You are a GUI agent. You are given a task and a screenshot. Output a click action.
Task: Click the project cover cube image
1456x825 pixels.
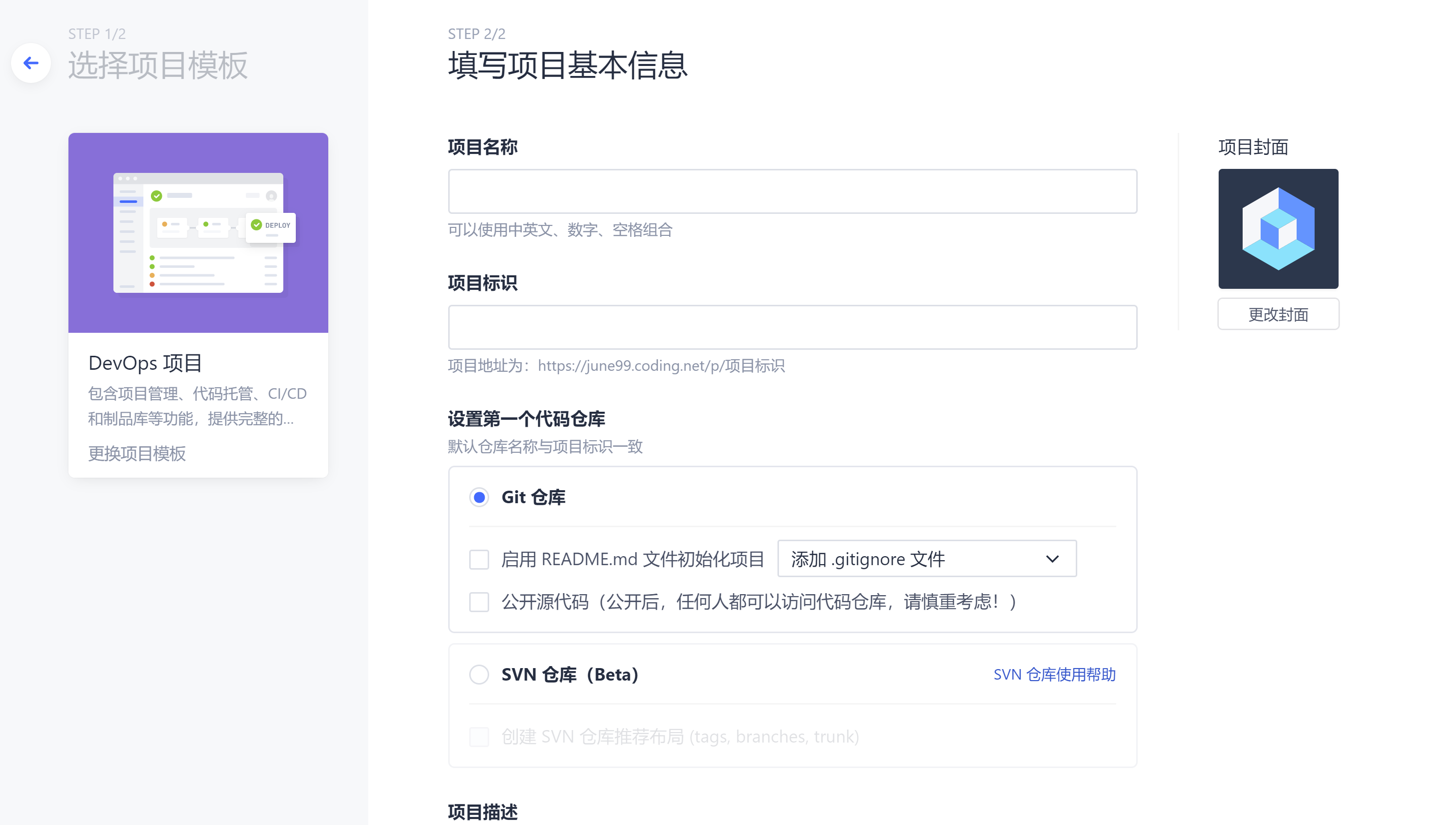tap(1278, 229)
